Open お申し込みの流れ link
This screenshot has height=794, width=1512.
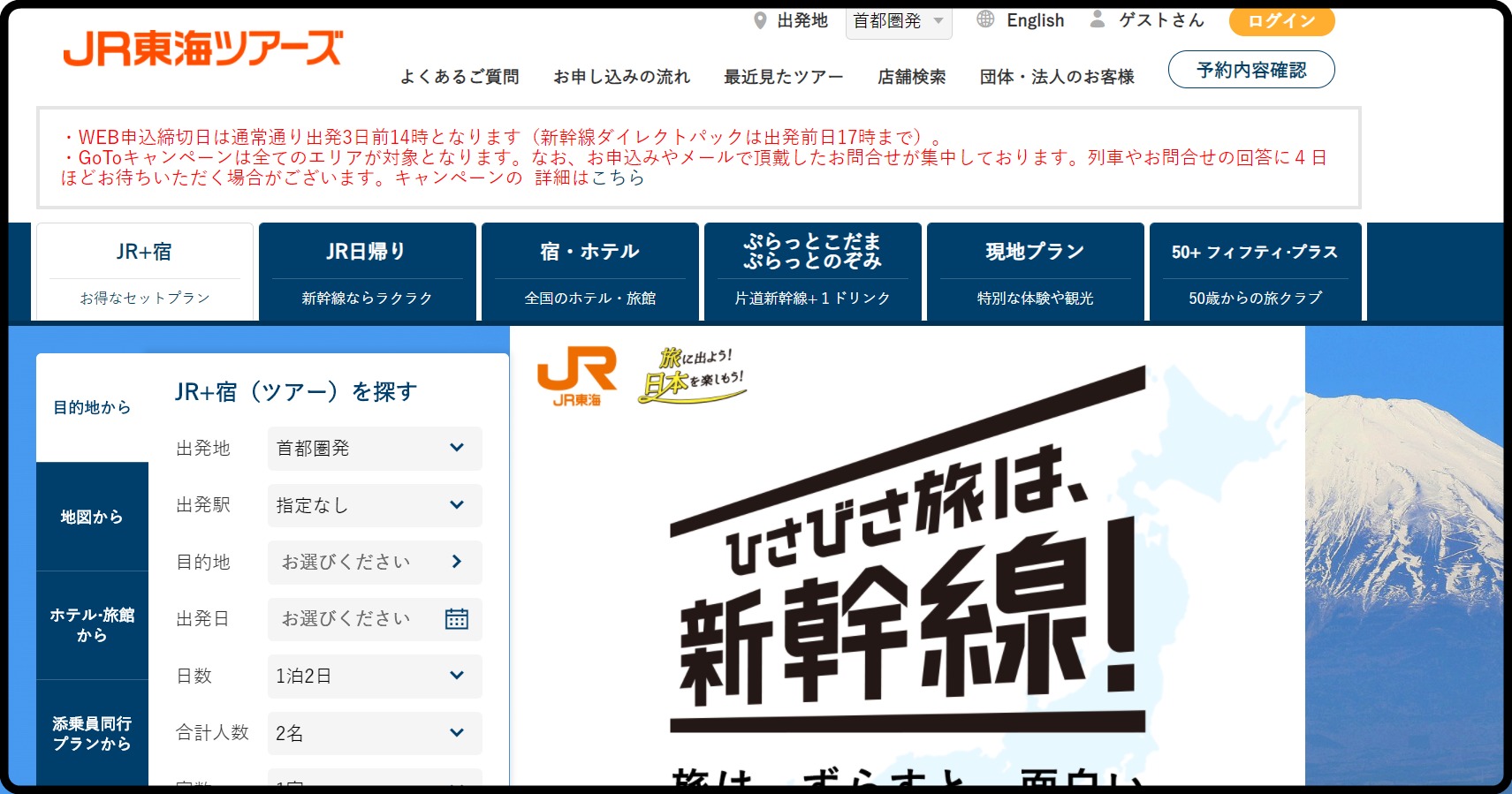(x=622, y=77)
